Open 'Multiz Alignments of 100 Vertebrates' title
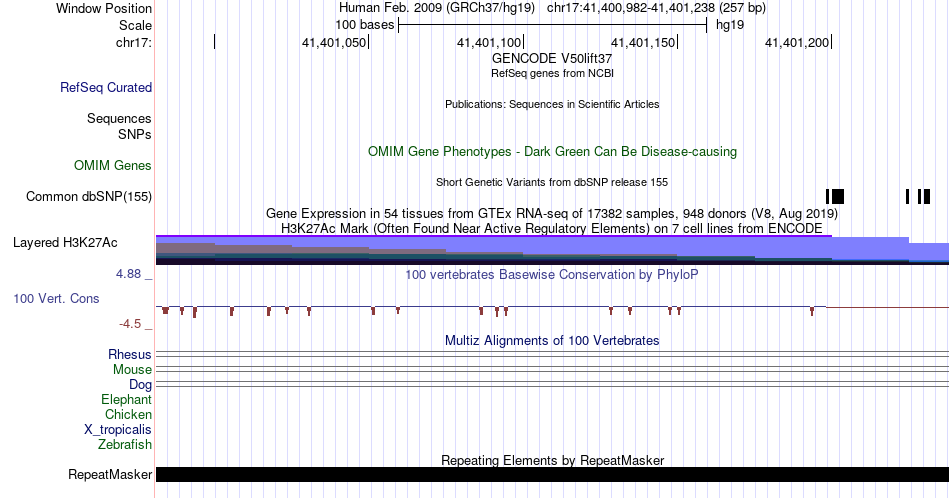 point(552,340)
